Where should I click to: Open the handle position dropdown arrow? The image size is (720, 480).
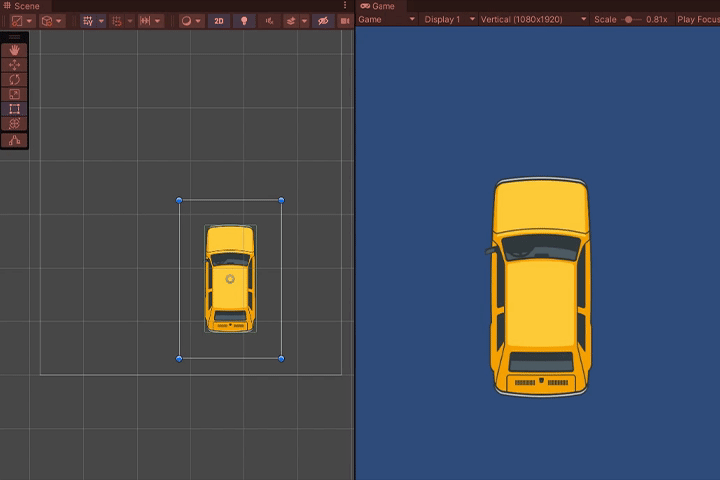(x=29, y=21)
